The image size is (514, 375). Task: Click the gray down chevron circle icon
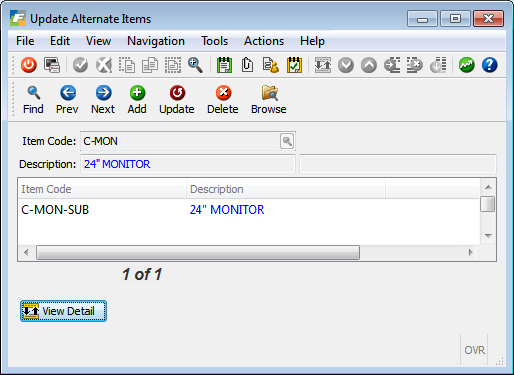(x=346, y=65)
